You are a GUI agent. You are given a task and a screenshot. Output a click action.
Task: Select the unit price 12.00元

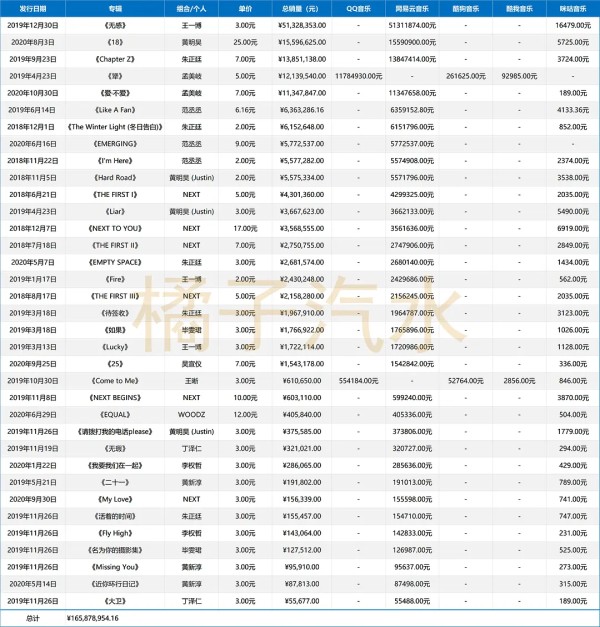pyautogui.click(x=245, y=415)
